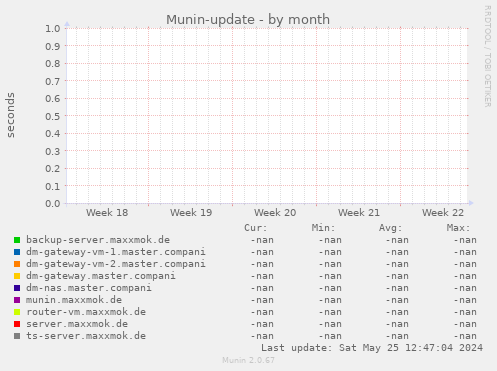Click the seconds y-axis label
Viewport: 497px width, 371px height.
pos(10,115)
